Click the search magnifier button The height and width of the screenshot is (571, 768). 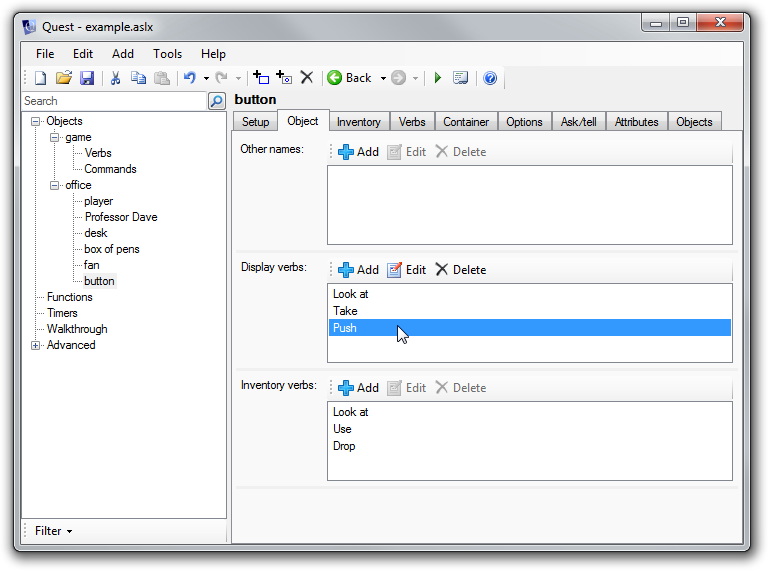[217, 101]
